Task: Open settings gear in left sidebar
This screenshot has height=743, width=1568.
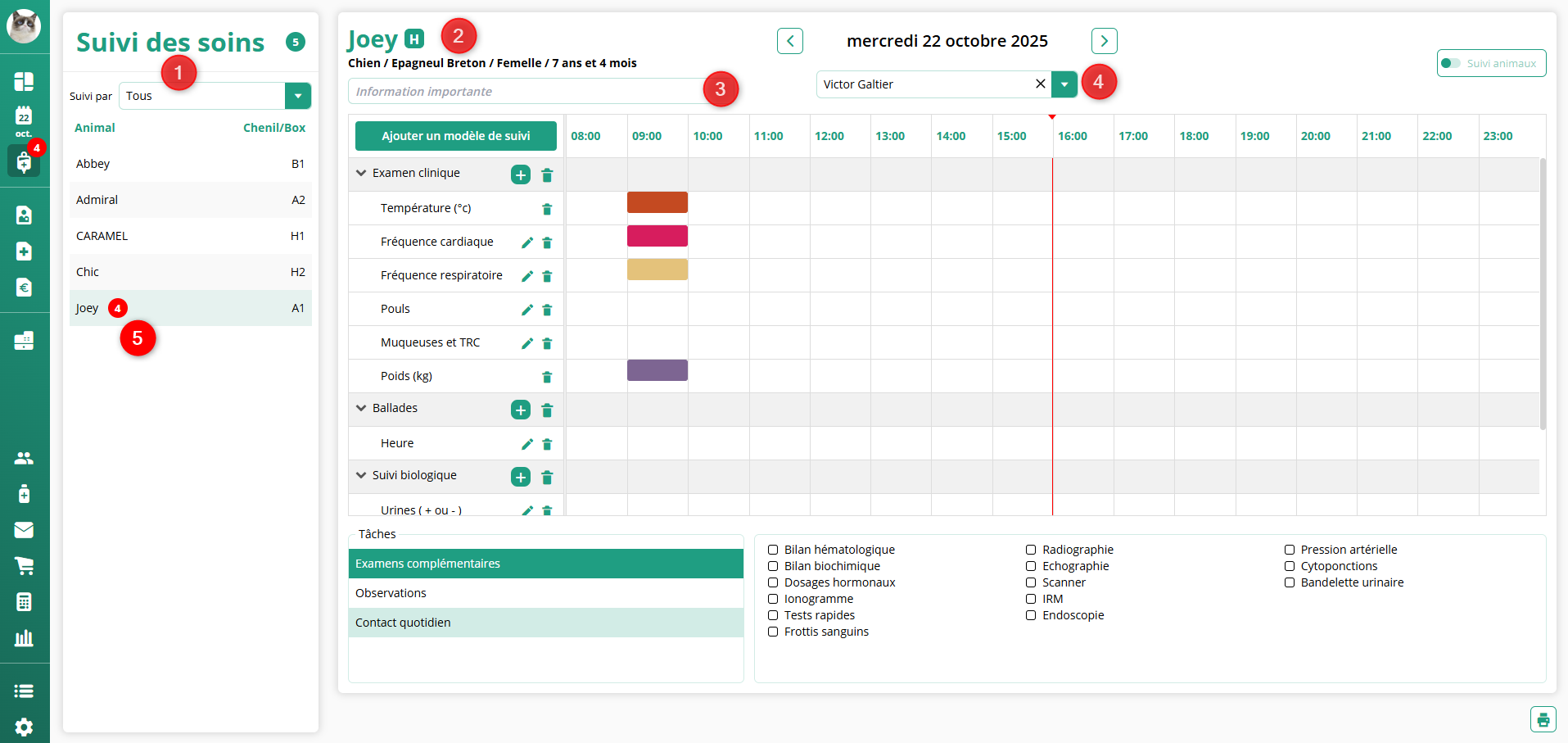Action: point(24,727)
